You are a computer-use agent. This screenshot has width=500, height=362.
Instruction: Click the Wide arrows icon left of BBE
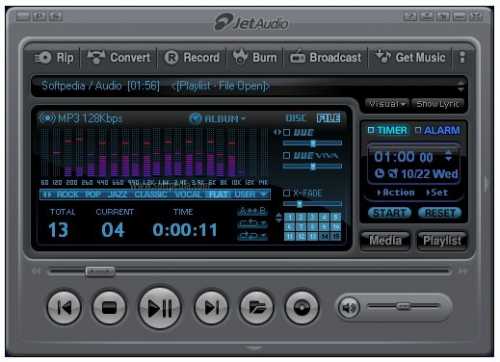(x=277, y=132)
